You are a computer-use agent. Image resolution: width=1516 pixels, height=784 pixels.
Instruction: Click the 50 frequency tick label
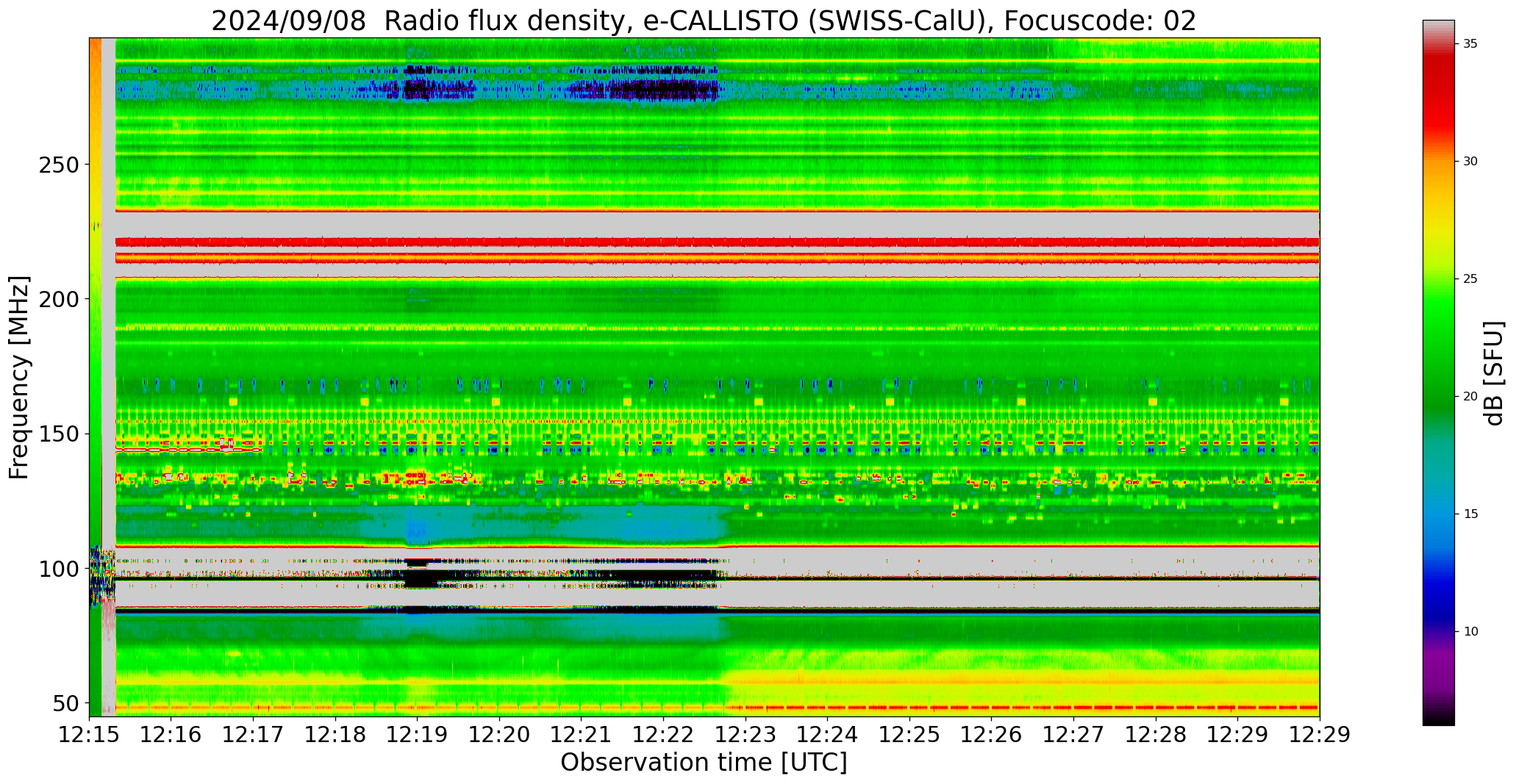65,704
